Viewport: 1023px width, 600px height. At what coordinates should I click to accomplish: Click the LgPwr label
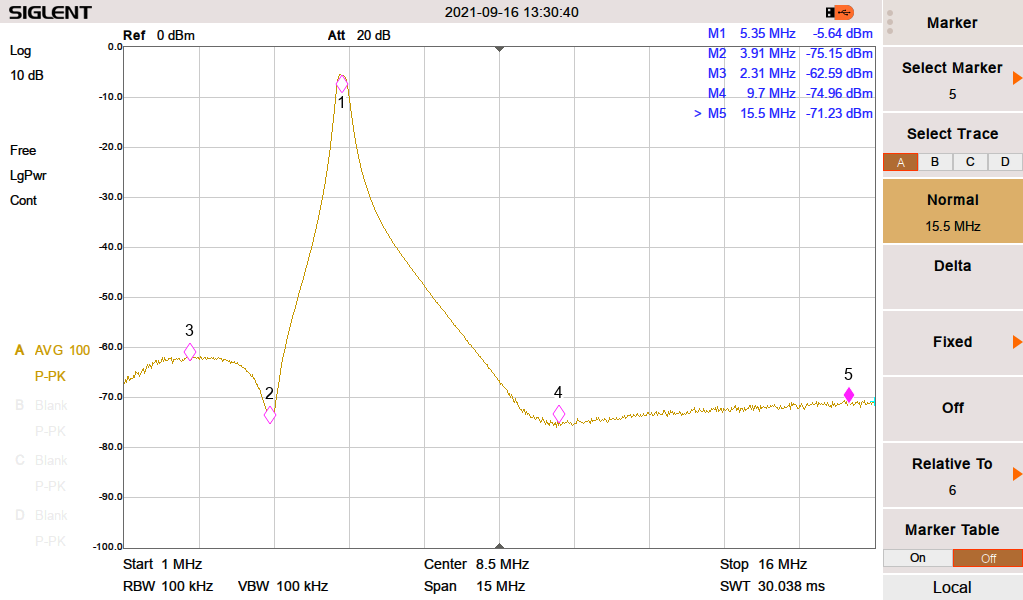pos(28,175)
